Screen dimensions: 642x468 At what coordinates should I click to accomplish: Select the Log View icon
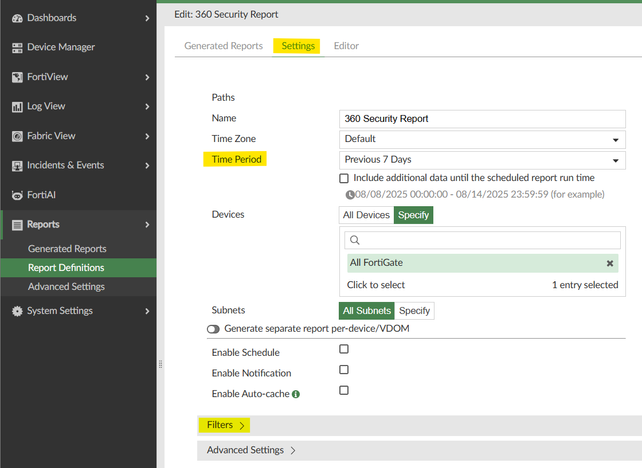17,106
